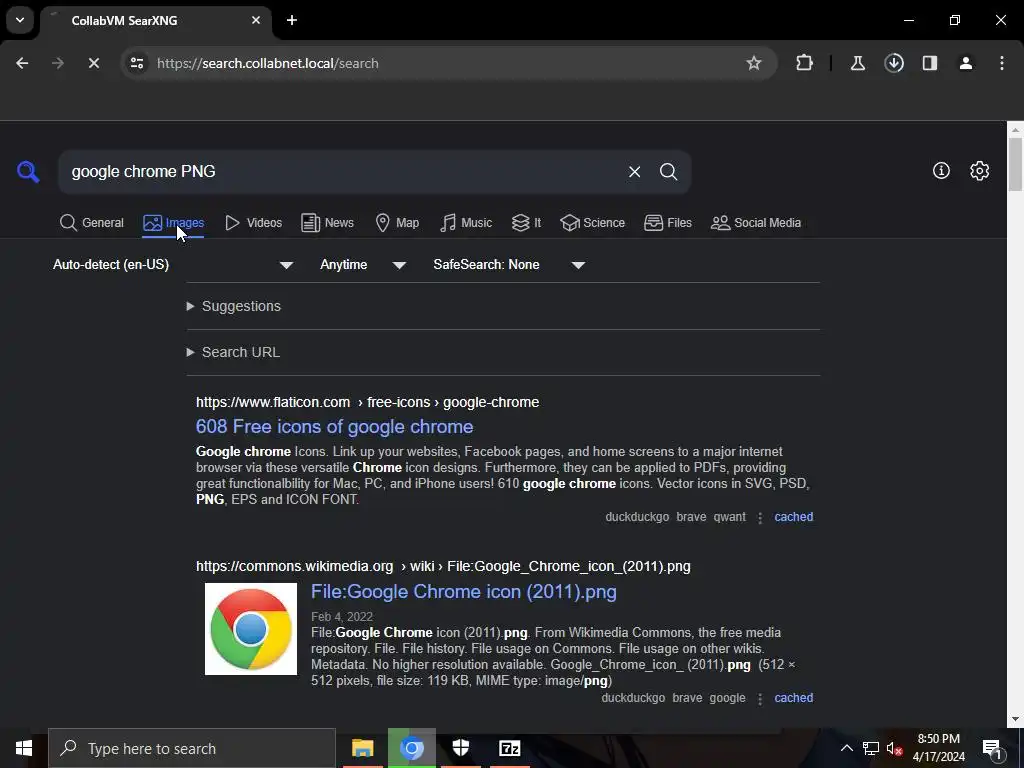
Task: Click 'google' engine label on wikimedia result
Action: 727,697
